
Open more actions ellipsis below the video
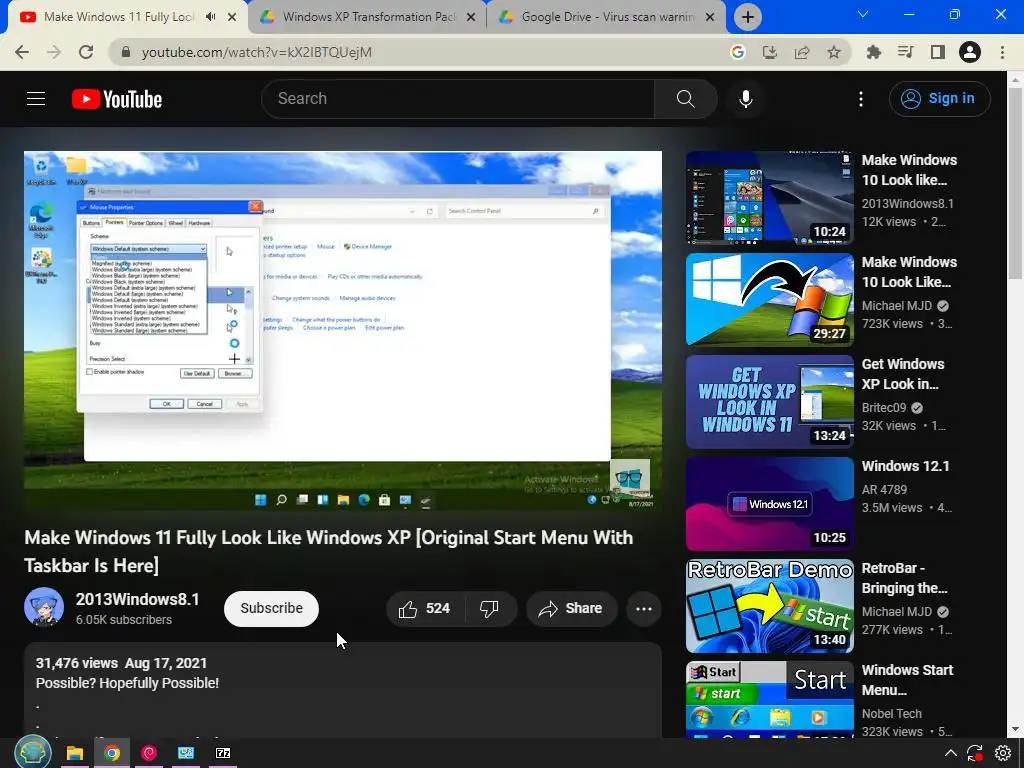pyautogui.click(x=644, y=609)
